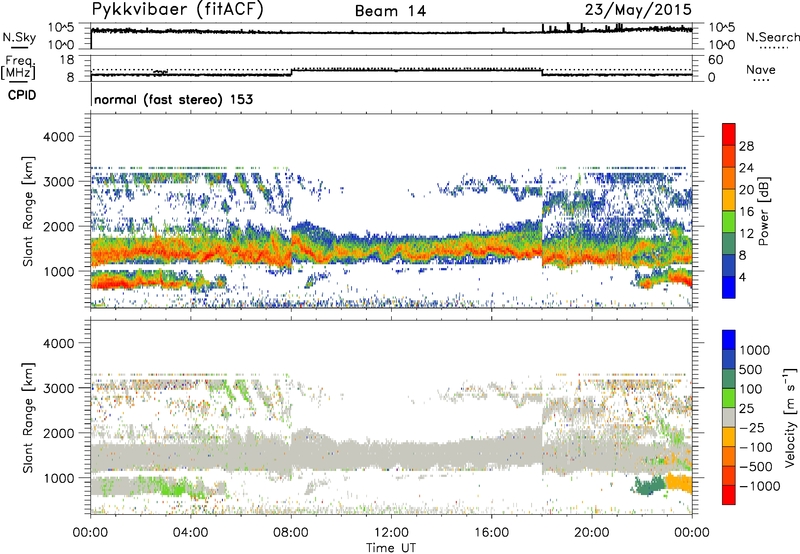Click the 'N.Search' legend label
The width and height of the screenshot is (800, 554).
pyautogui.click(x=772, y=37)
